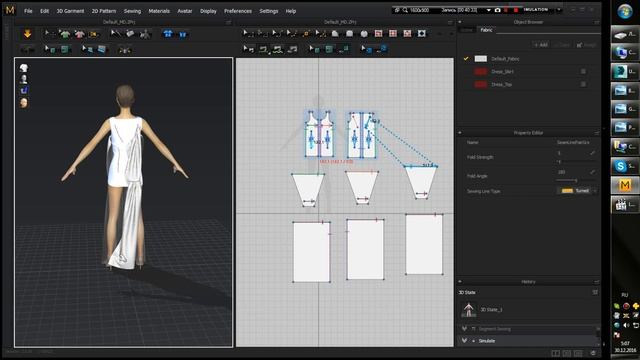Viewport: 640px width, 360px height.
Task: Open the Display menu
Action: point(208,11)
